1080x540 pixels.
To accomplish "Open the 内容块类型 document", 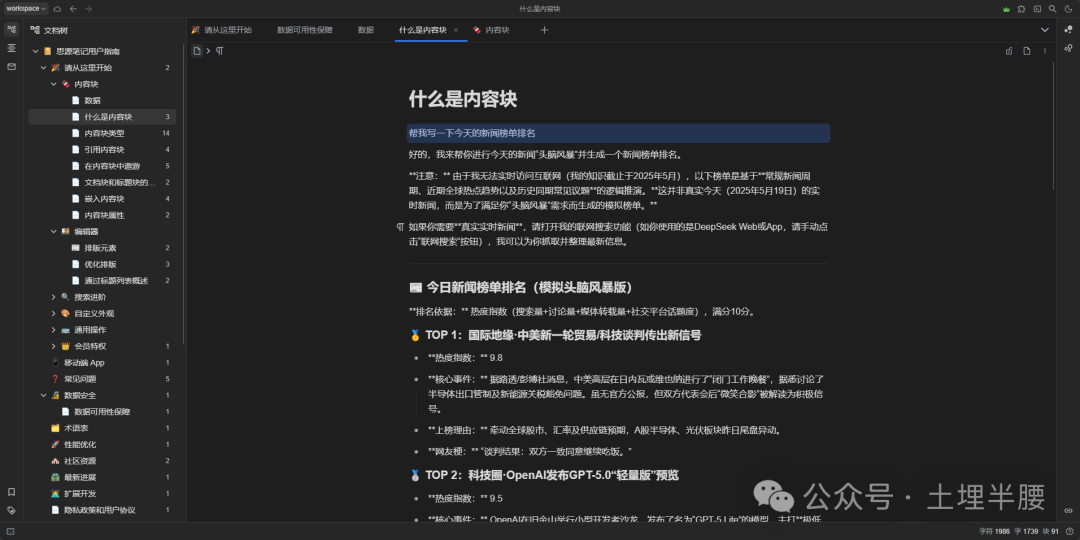I will pos(102,133).
